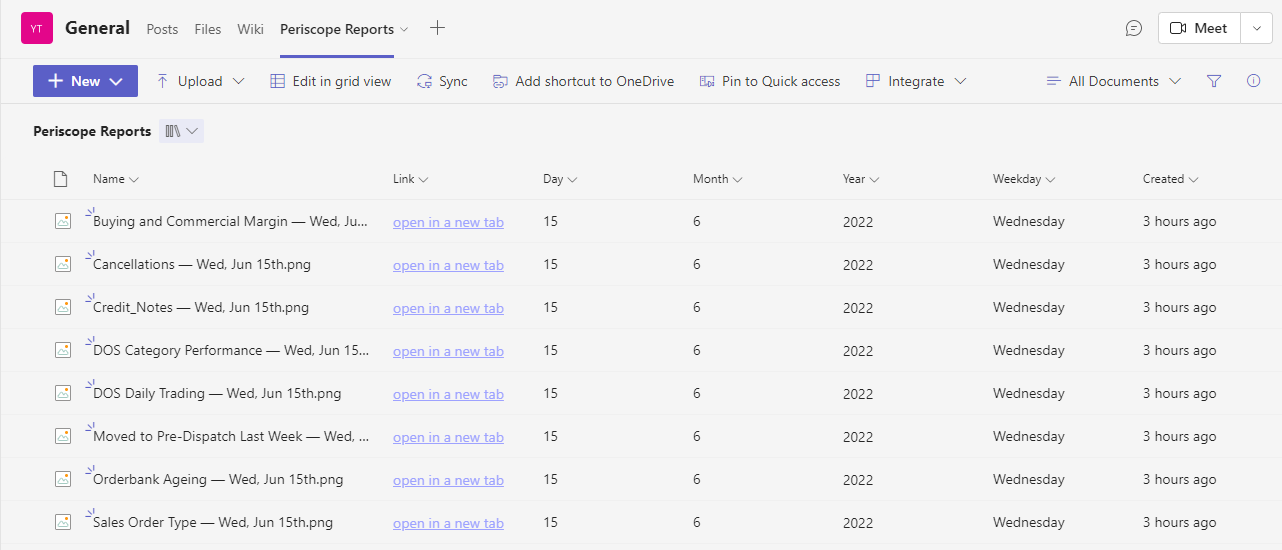This screenshot has width=1282, height=550.
Task: Expand the Meet button dropdown arrow
Action: coord(1256,29)
